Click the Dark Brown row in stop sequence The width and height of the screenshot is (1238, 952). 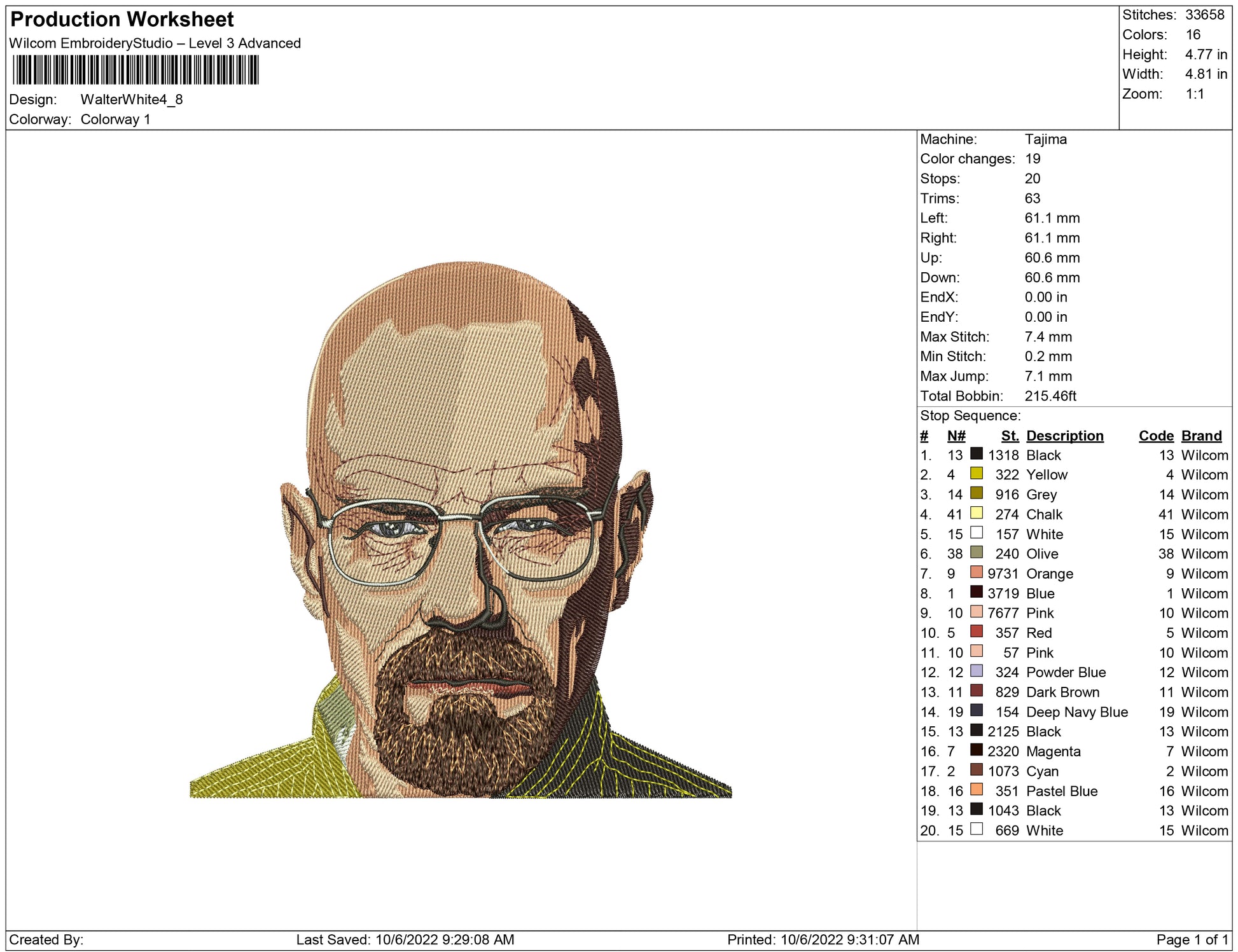[1062, 692]
